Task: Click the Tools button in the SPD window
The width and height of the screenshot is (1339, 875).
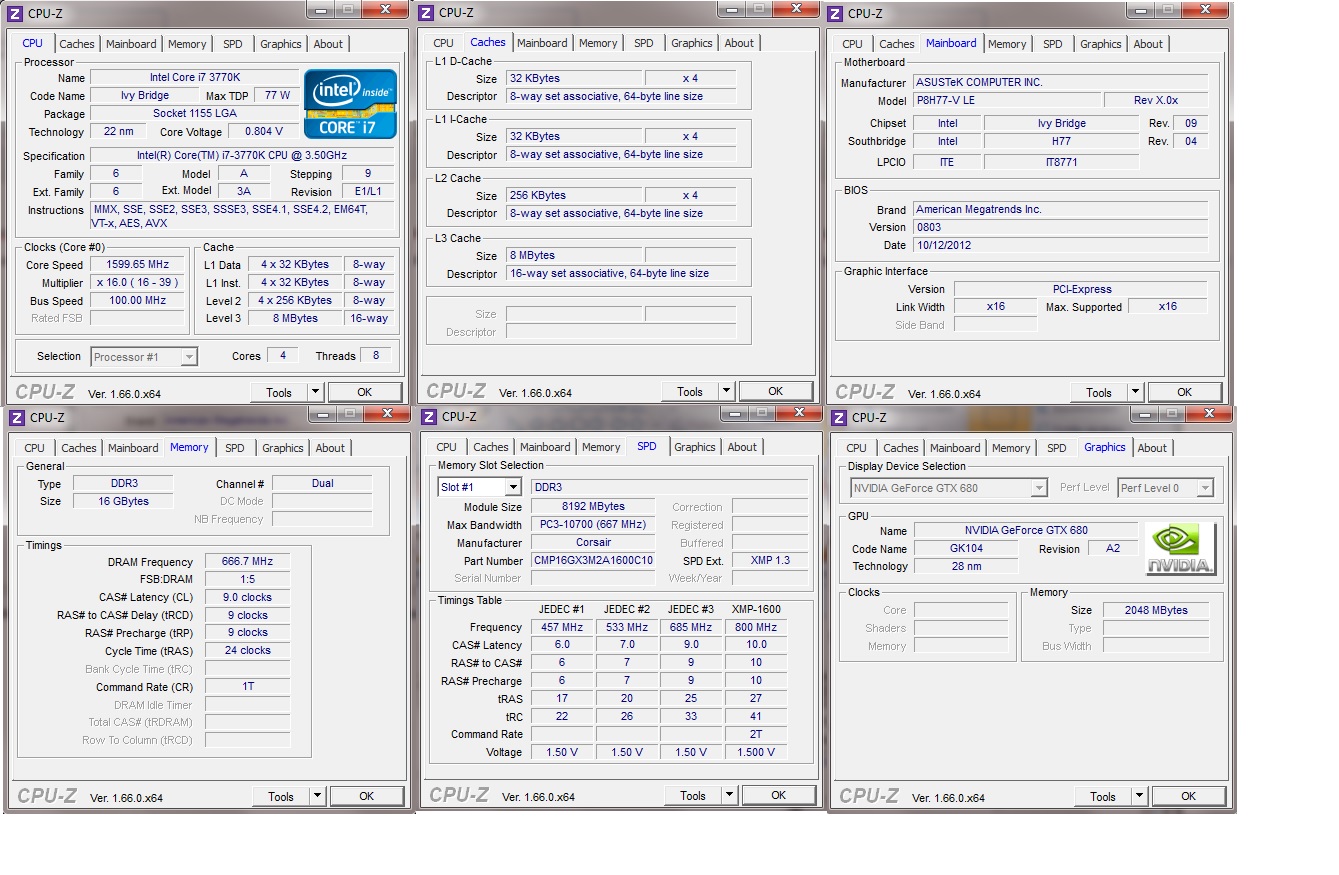Action: click(x=693, y=795)
